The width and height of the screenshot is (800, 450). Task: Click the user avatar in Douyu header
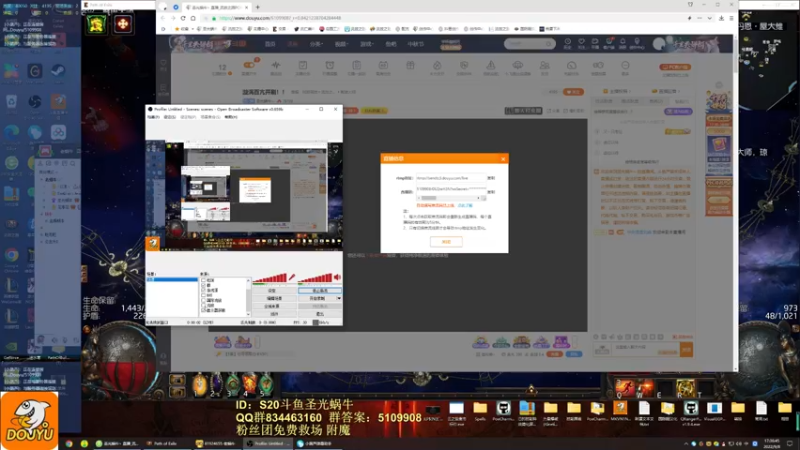pos(659,44)
